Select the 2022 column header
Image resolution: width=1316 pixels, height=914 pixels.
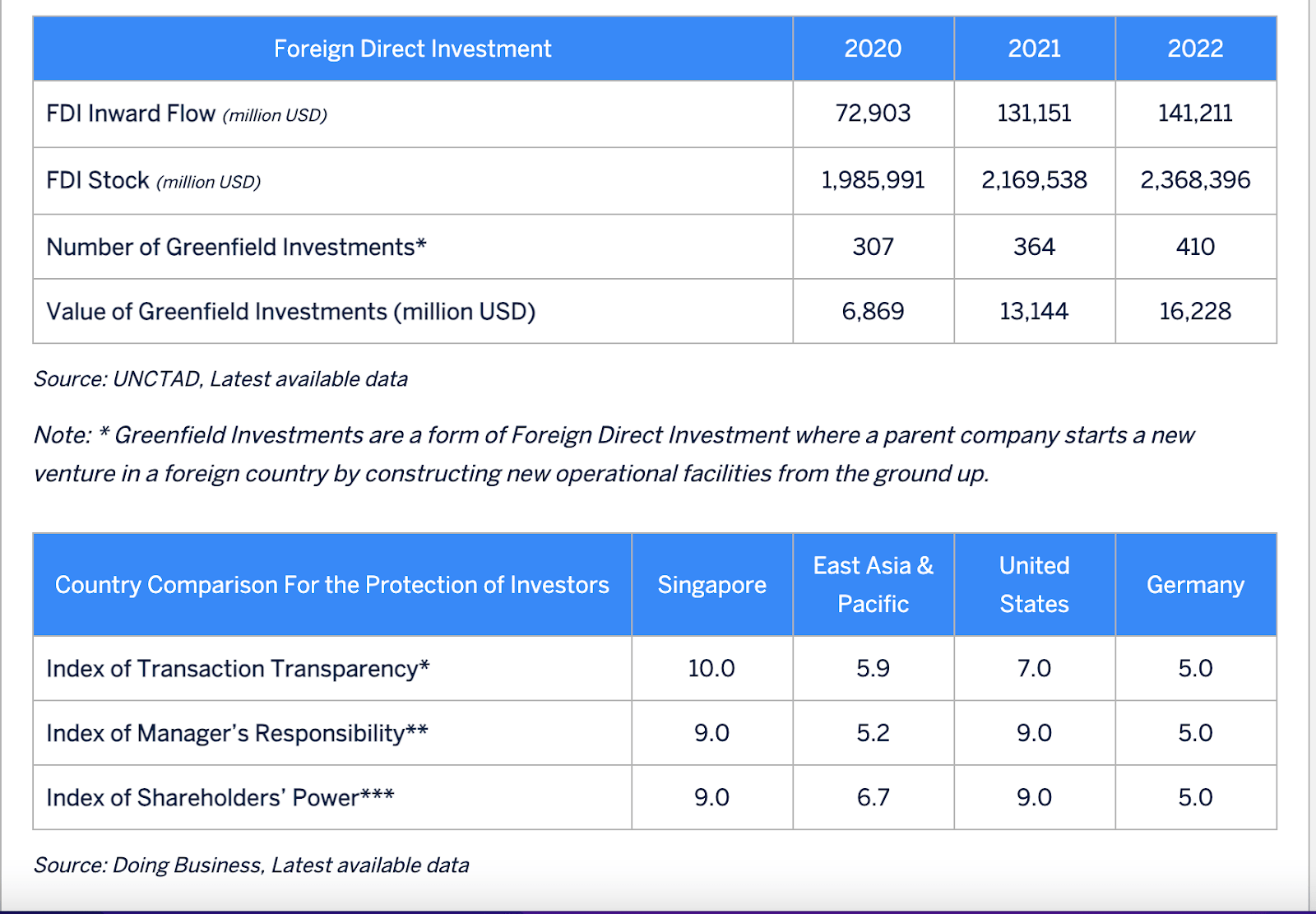(1195, 49)
